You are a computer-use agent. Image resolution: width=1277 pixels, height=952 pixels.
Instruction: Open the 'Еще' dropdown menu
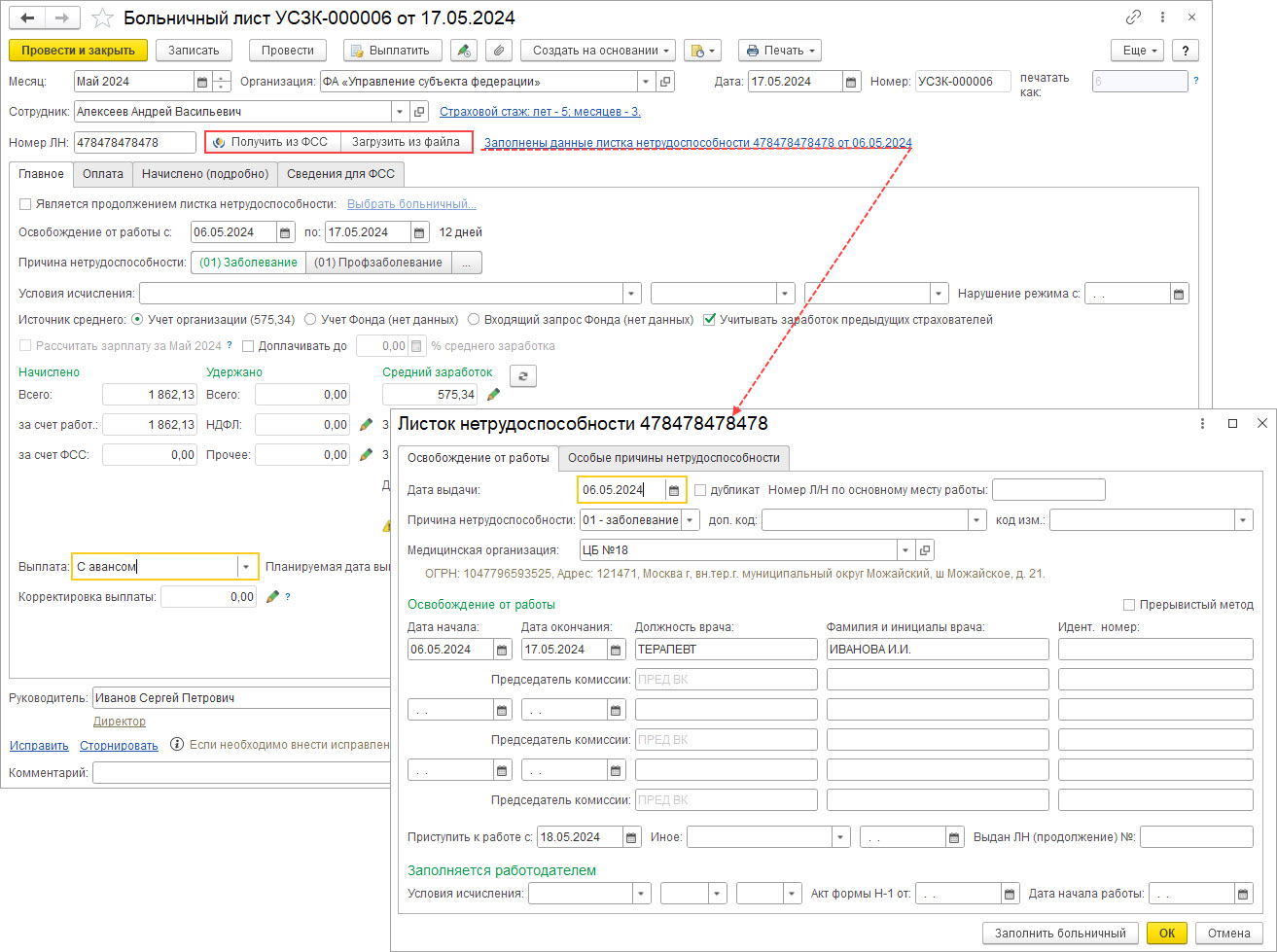1138,51
